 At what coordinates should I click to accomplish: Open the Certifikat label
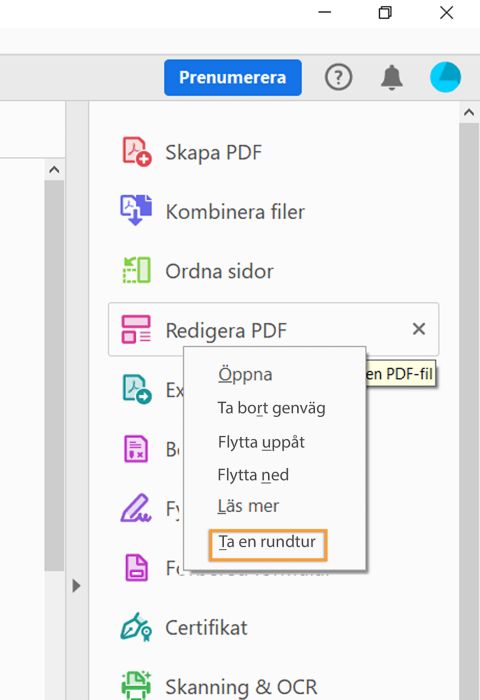(206, 628)
